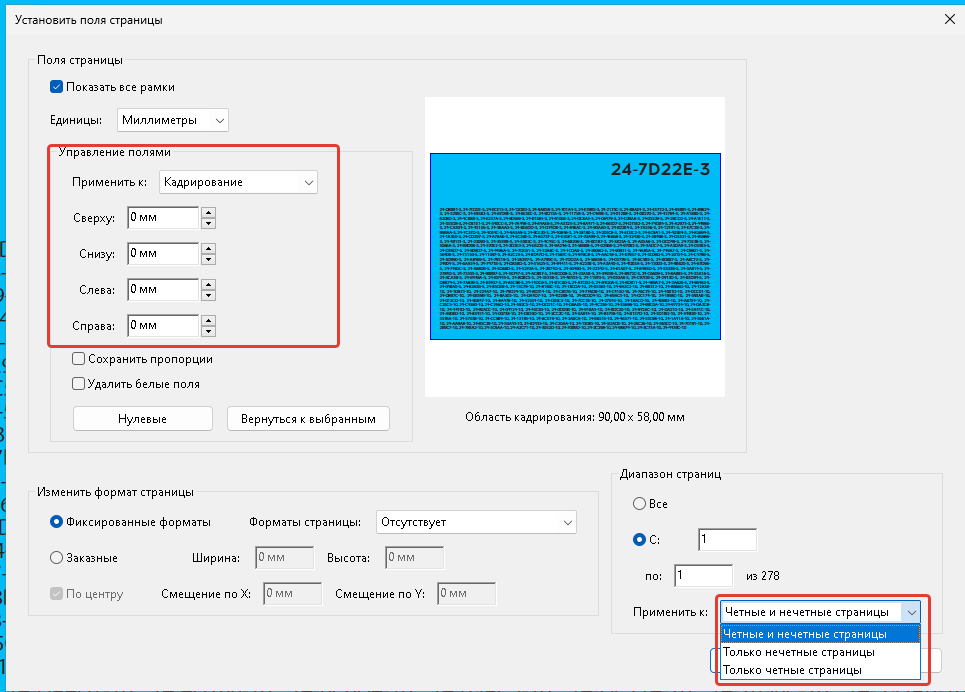This screenshot has height=692, width=965.
Task: Select Заказные page format radio button
Action: pyautogui.click(x=56, y=558)
